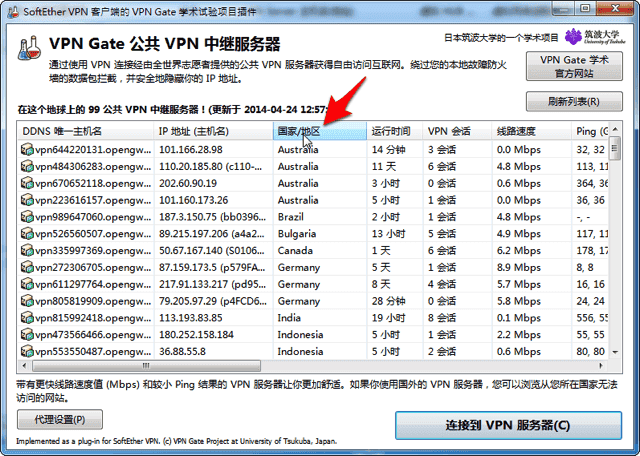The width and height of the screenshot is (640, 456).
Task: Click 刷新列表(R) refresh button
Action: tap(574, 101)
